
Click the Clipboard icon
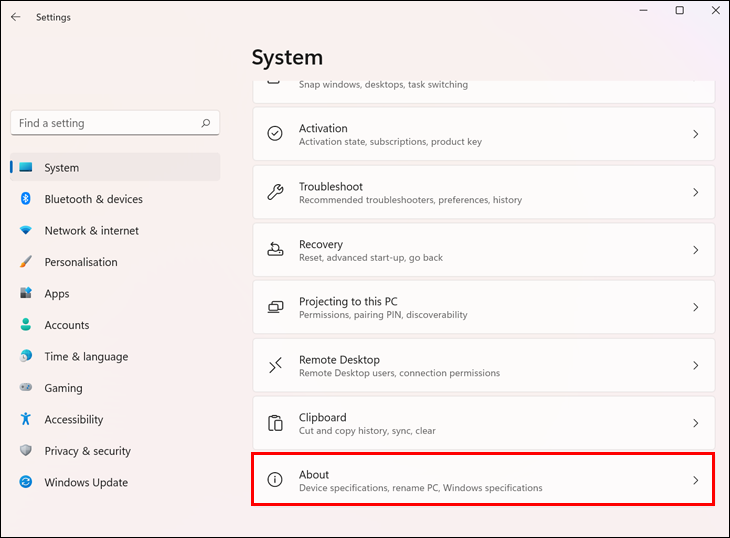pos(275,423)
